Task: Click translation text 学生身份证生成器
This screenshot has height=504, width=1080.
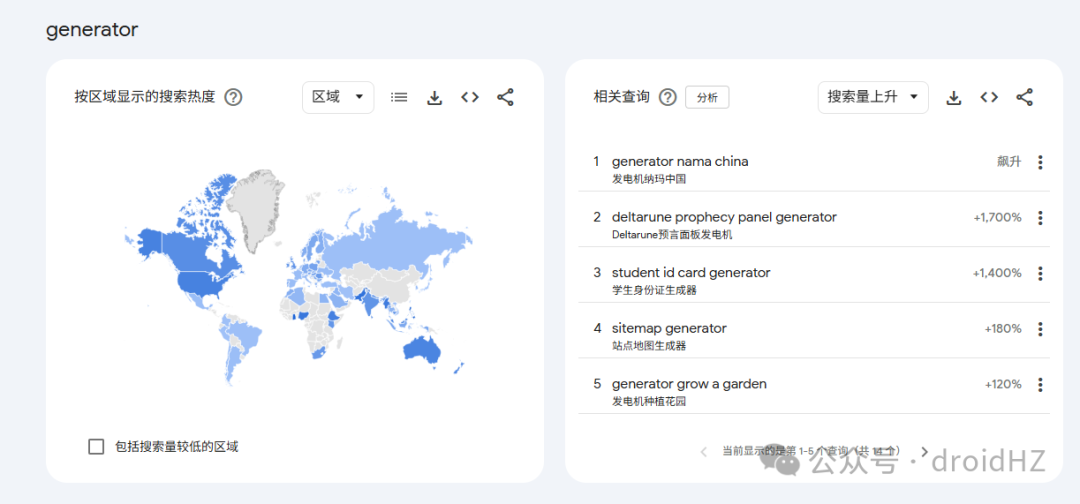Action: pyautogui.click(x=654, y=291)
